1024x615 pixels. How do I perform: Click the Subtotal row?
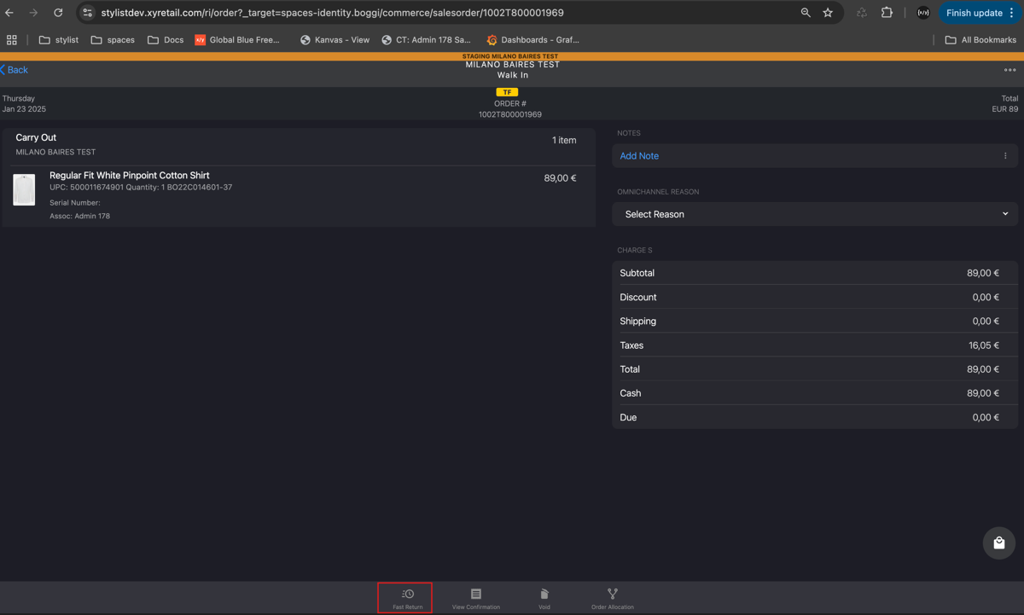tap(814, 273)
